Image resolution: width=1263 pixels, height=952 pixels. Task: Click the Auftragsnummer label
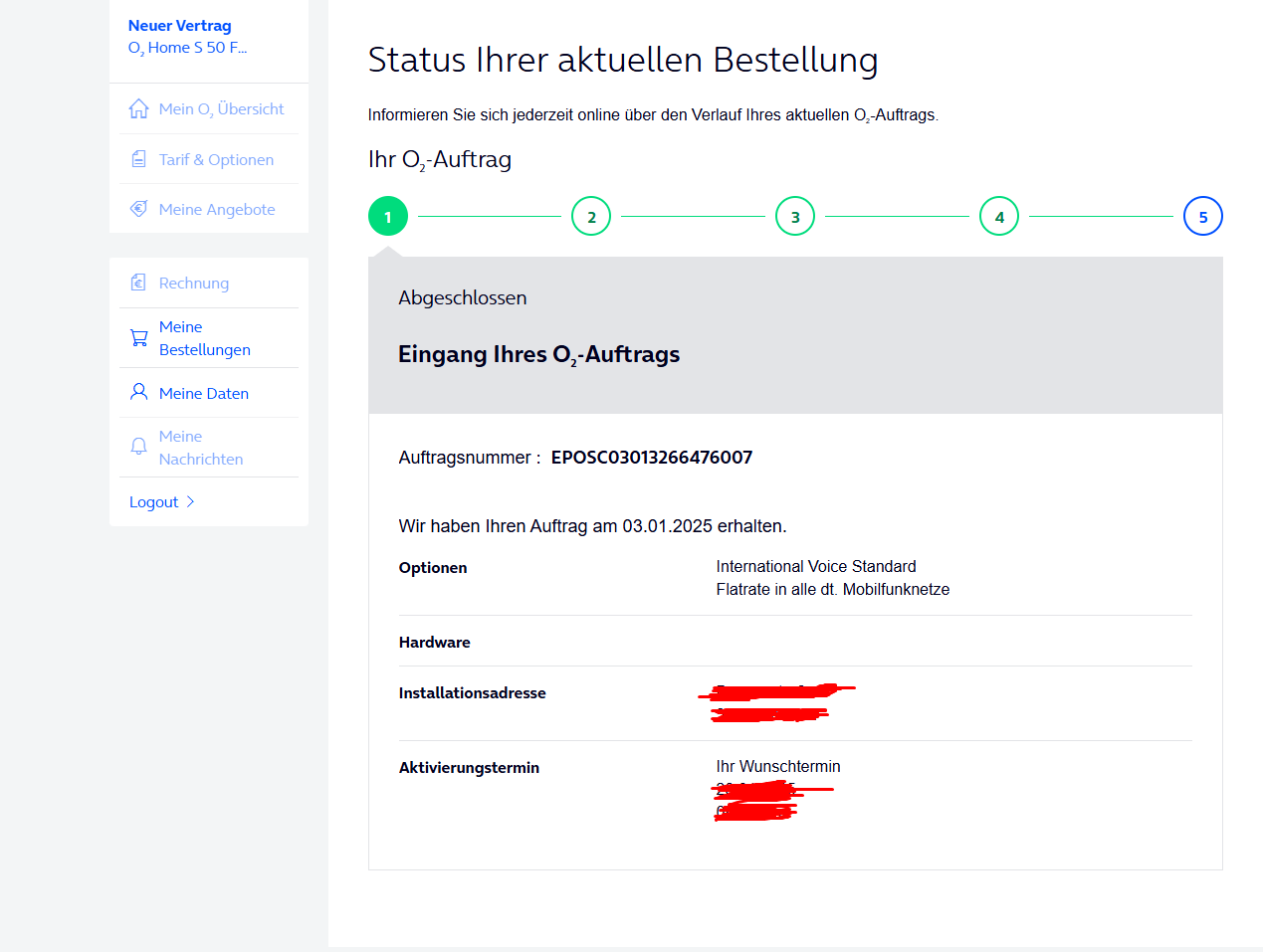point(470,458)
